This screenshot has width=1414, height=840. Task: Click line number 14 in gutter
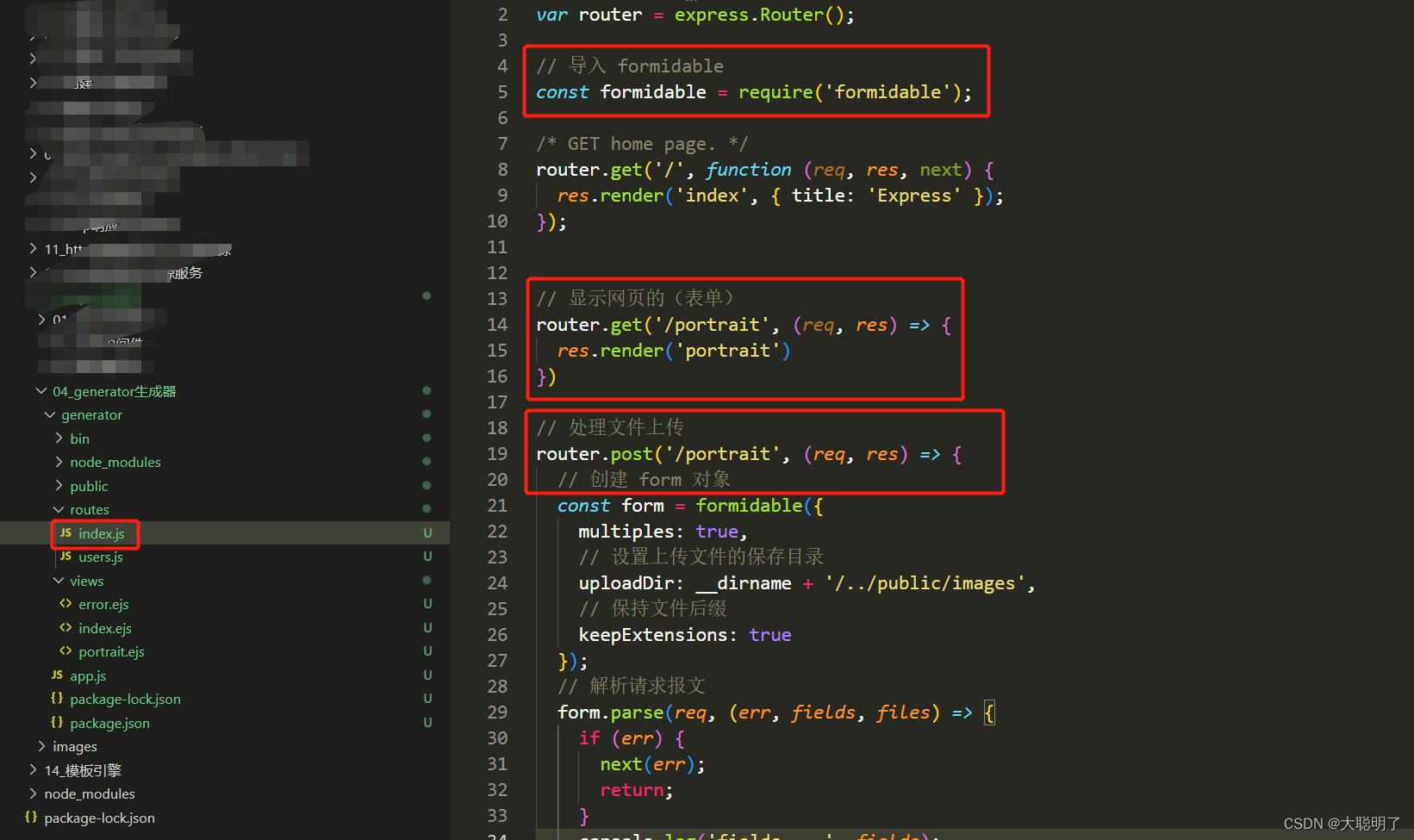pyautogui.click(x=497, y=325)
